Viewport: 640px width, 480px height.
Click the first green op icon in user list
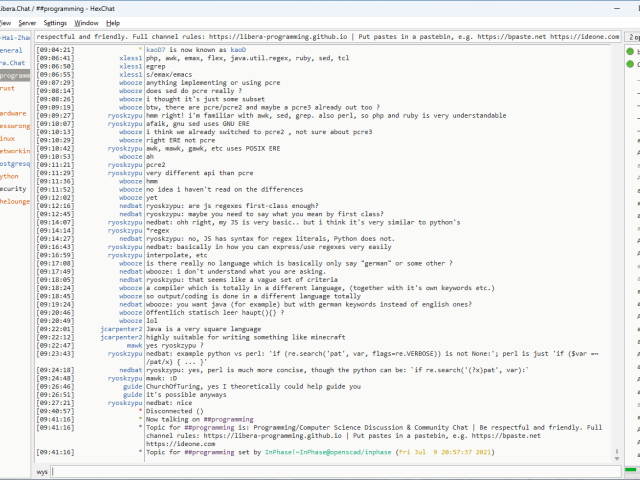[x=632, y=51]
